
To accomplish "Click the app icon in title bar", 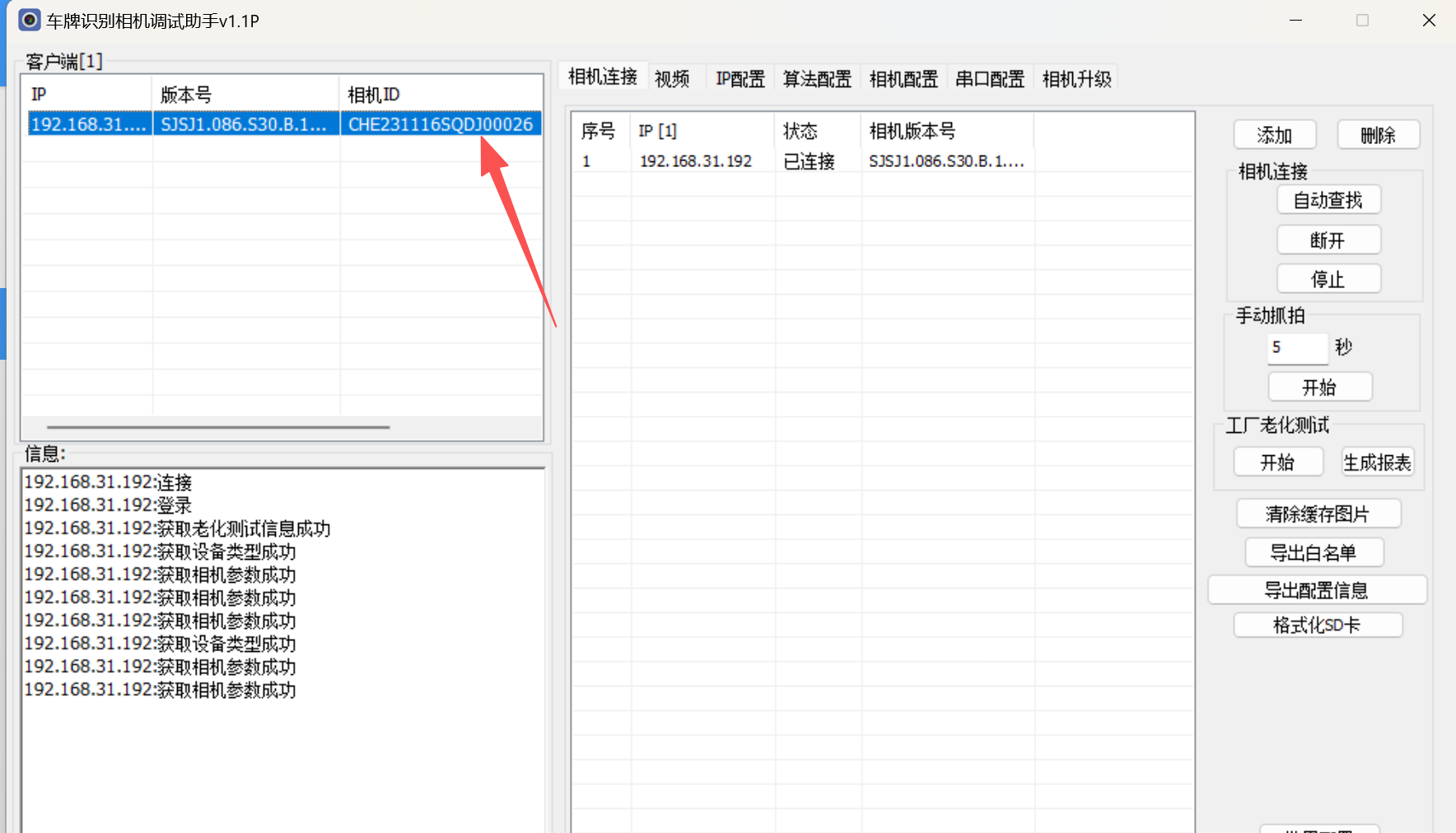I will pos(30,20).
